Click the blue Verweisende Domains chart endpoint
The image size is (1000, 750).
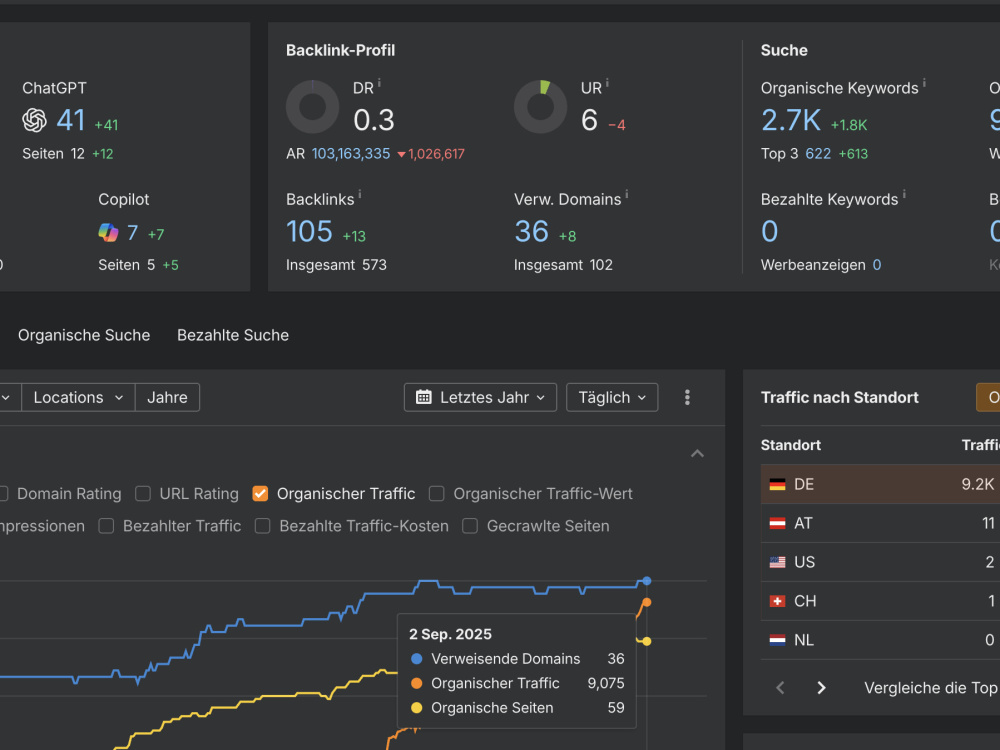(x=647, y=581)
